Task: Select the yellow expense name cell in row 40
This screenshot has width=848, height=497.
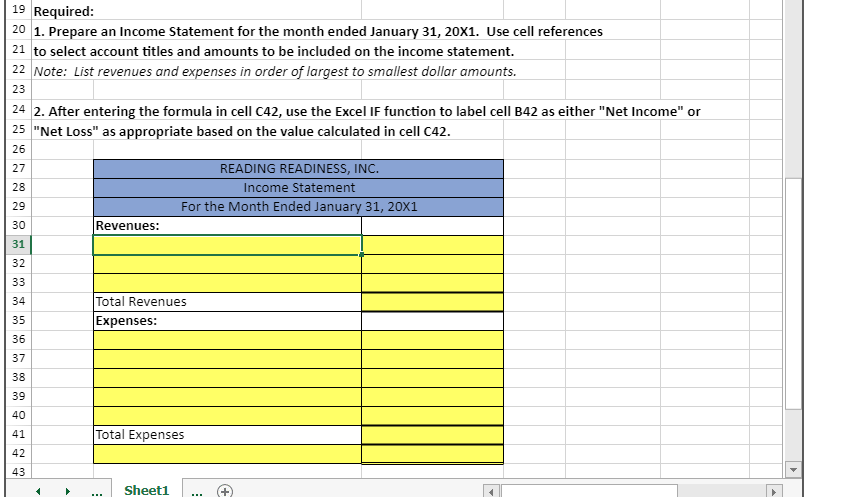Action: point(227,415)
